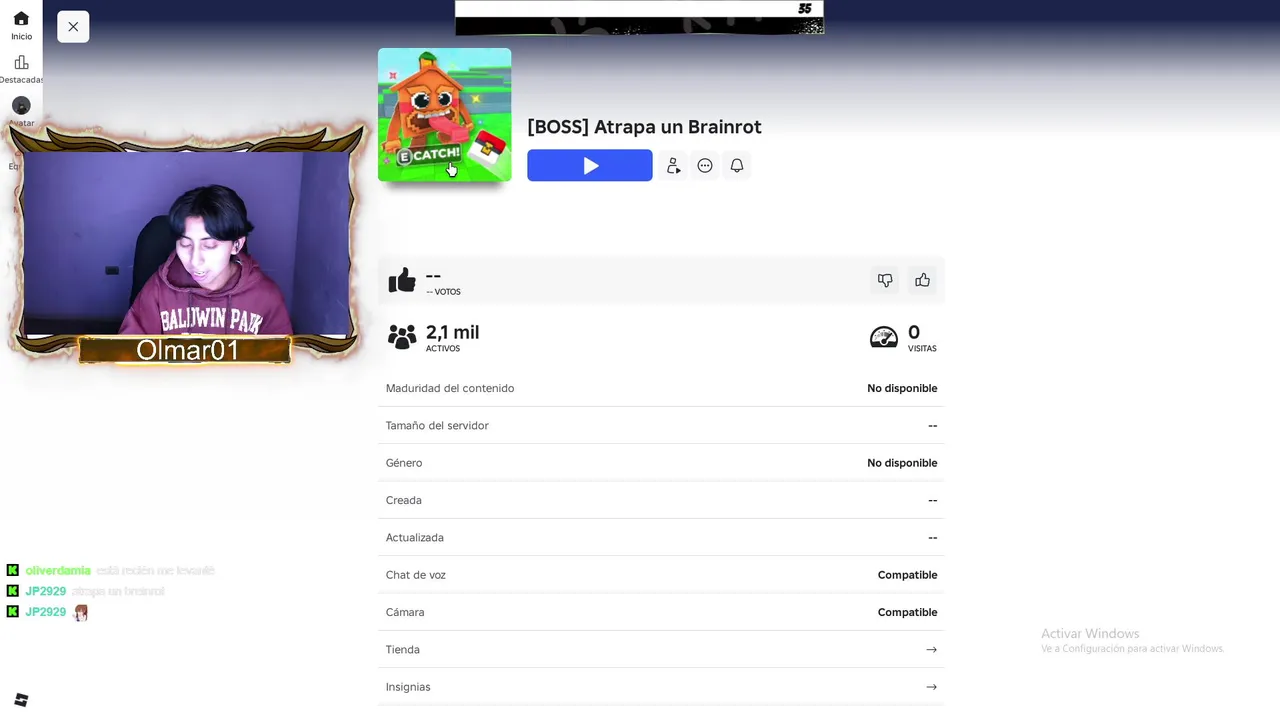Click the notification bell icon

coord(737,166)
